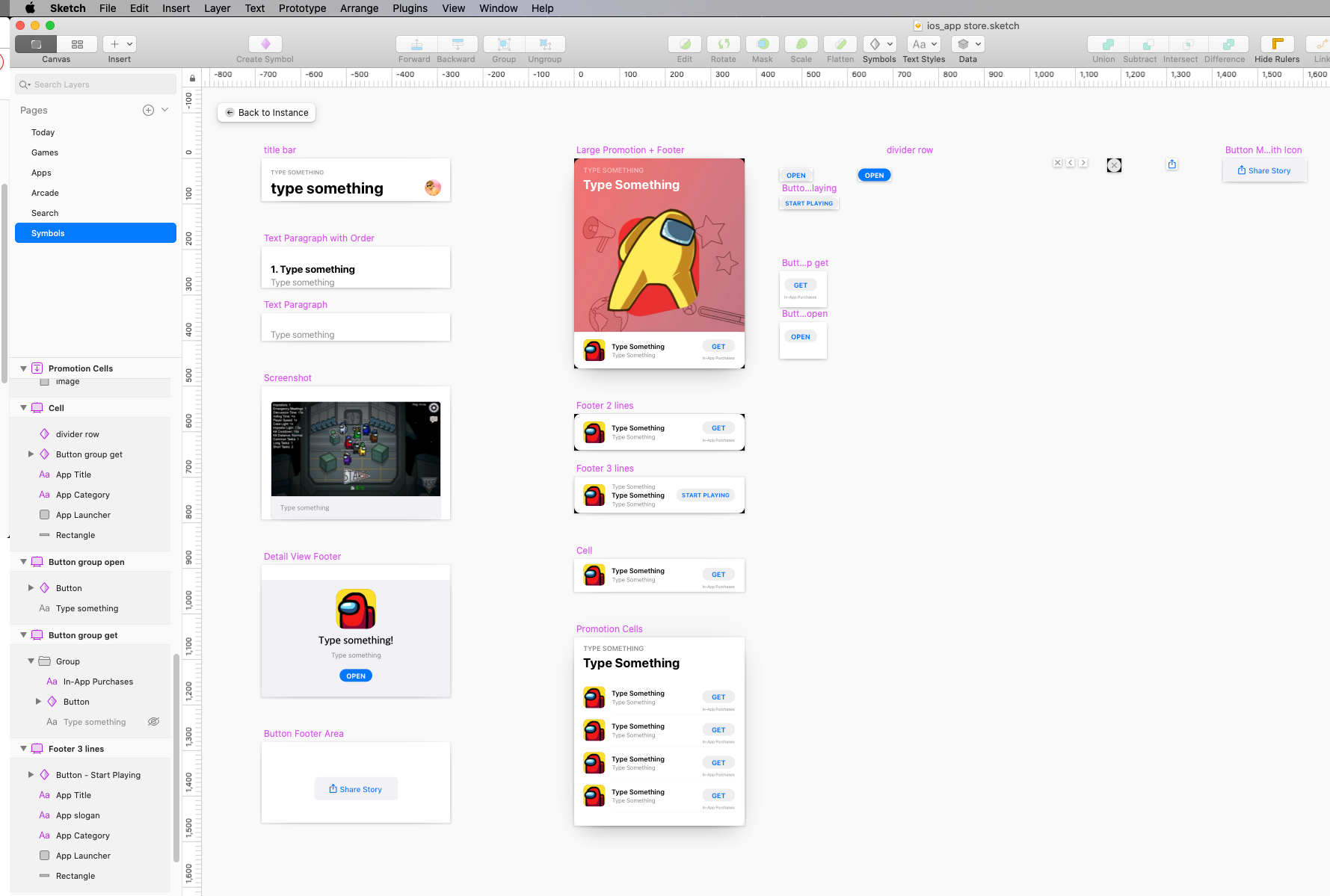Open the Apple menu
This screenshot has height=896, width=1330.
point(30,8)
